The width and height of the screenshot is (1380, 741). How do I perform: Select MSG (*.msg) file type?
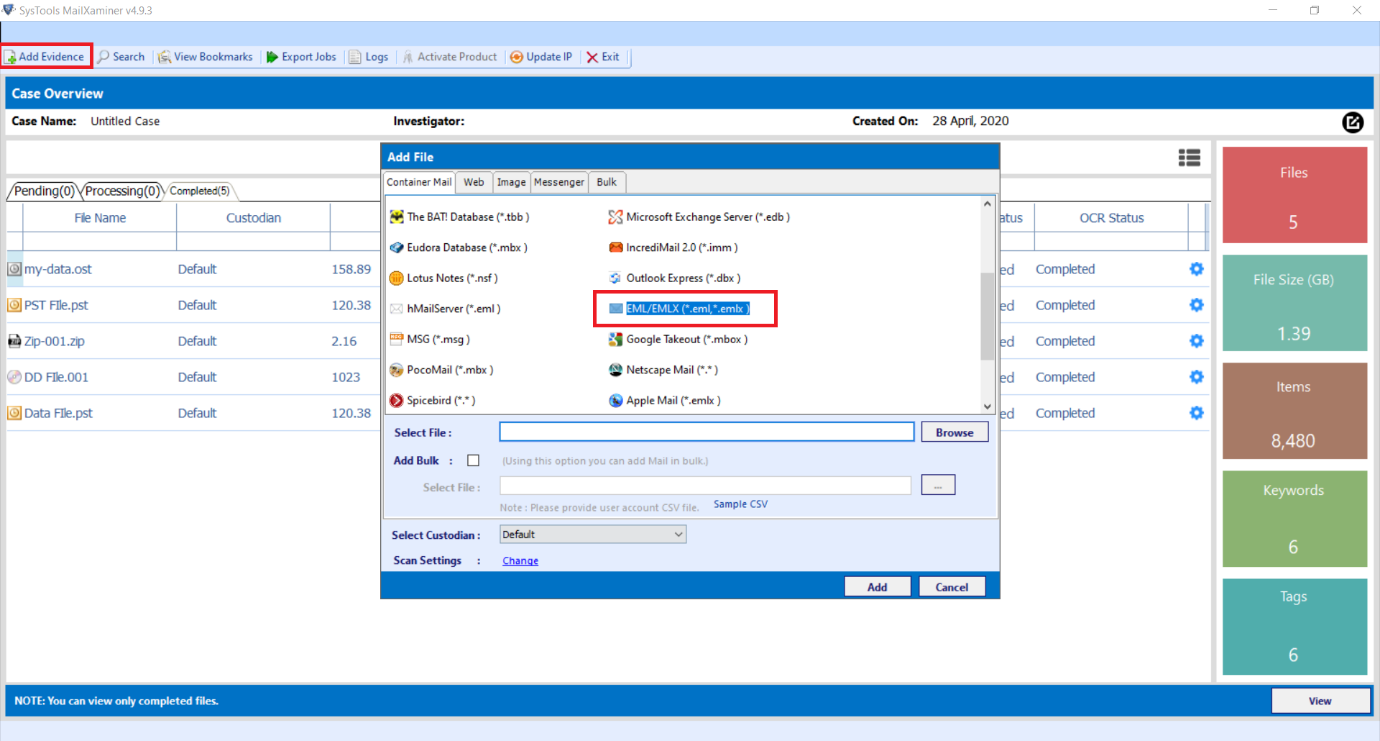click(430, 339)
